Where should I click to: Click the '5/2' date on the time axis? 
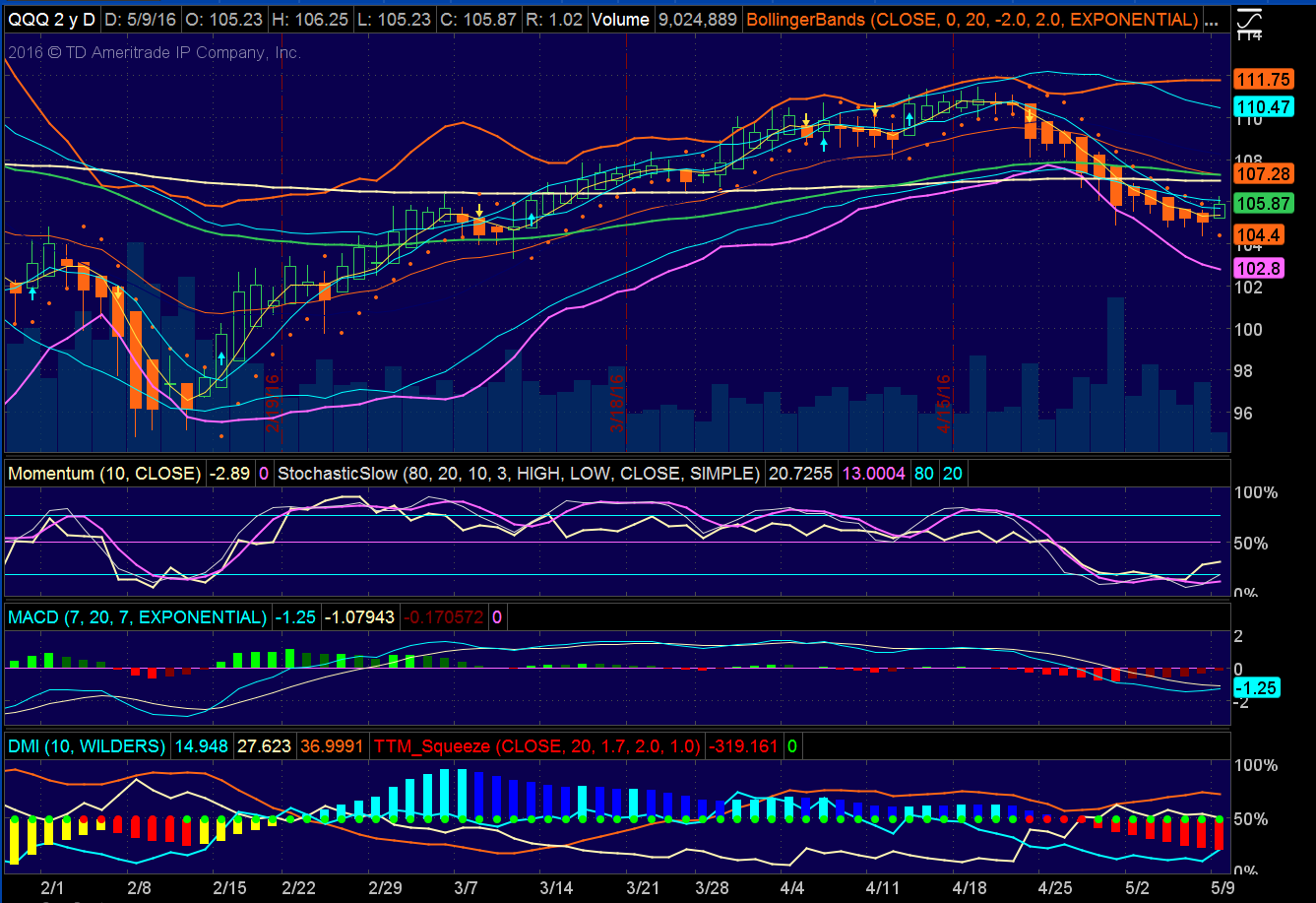(x=1137, y=887)
